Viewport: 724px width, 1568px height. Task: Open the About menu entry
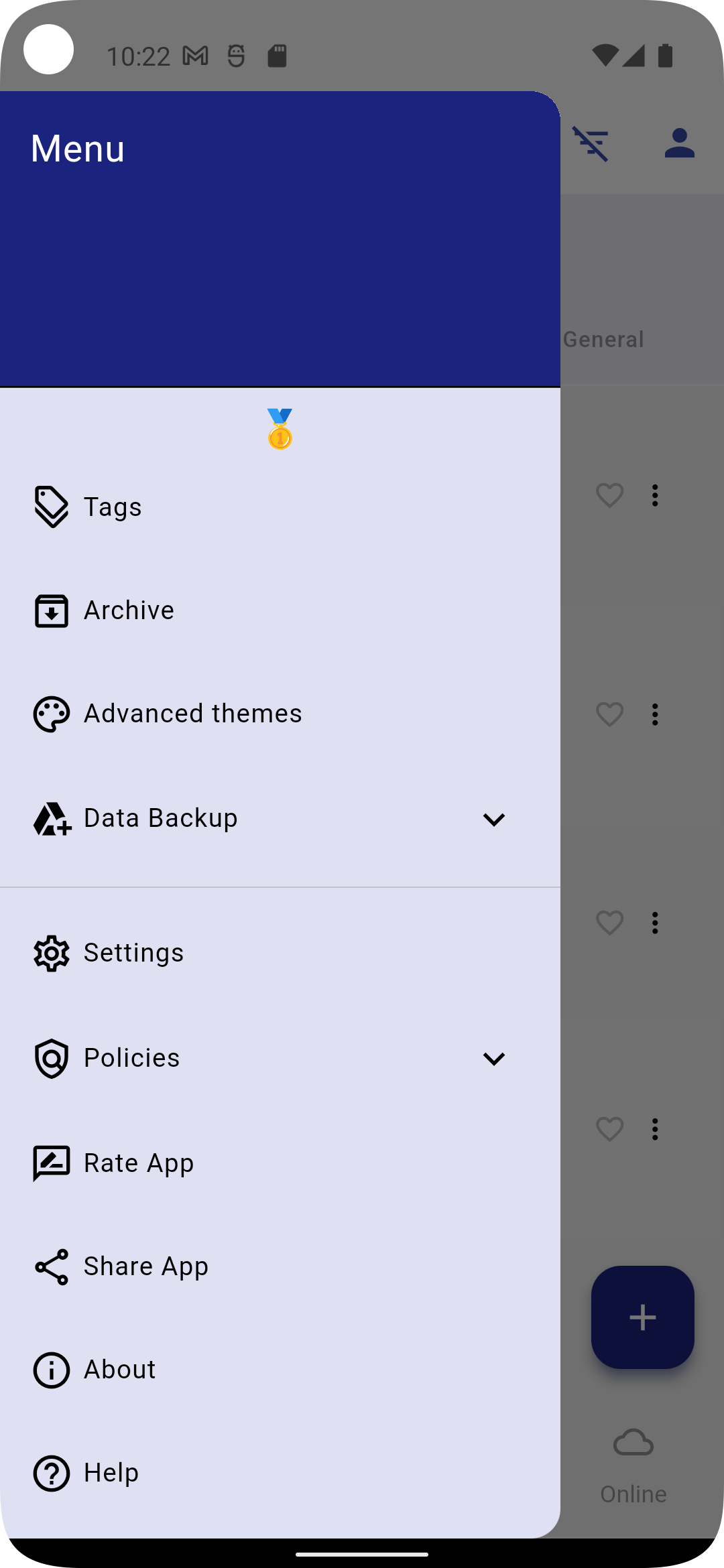coord(119,1370)
